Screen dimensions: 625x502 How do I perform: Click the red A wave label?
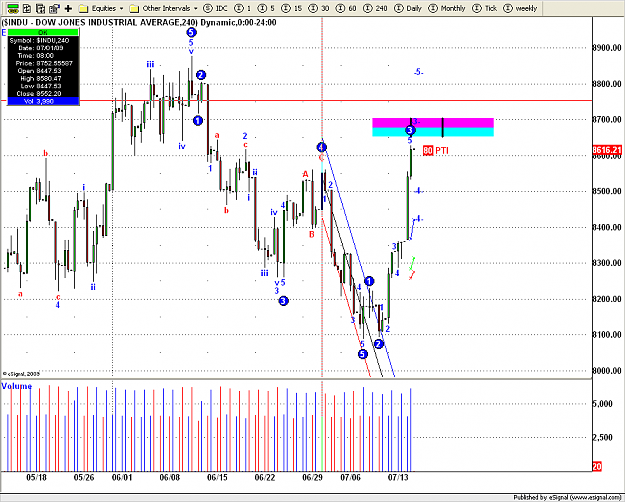click(305, 174)
